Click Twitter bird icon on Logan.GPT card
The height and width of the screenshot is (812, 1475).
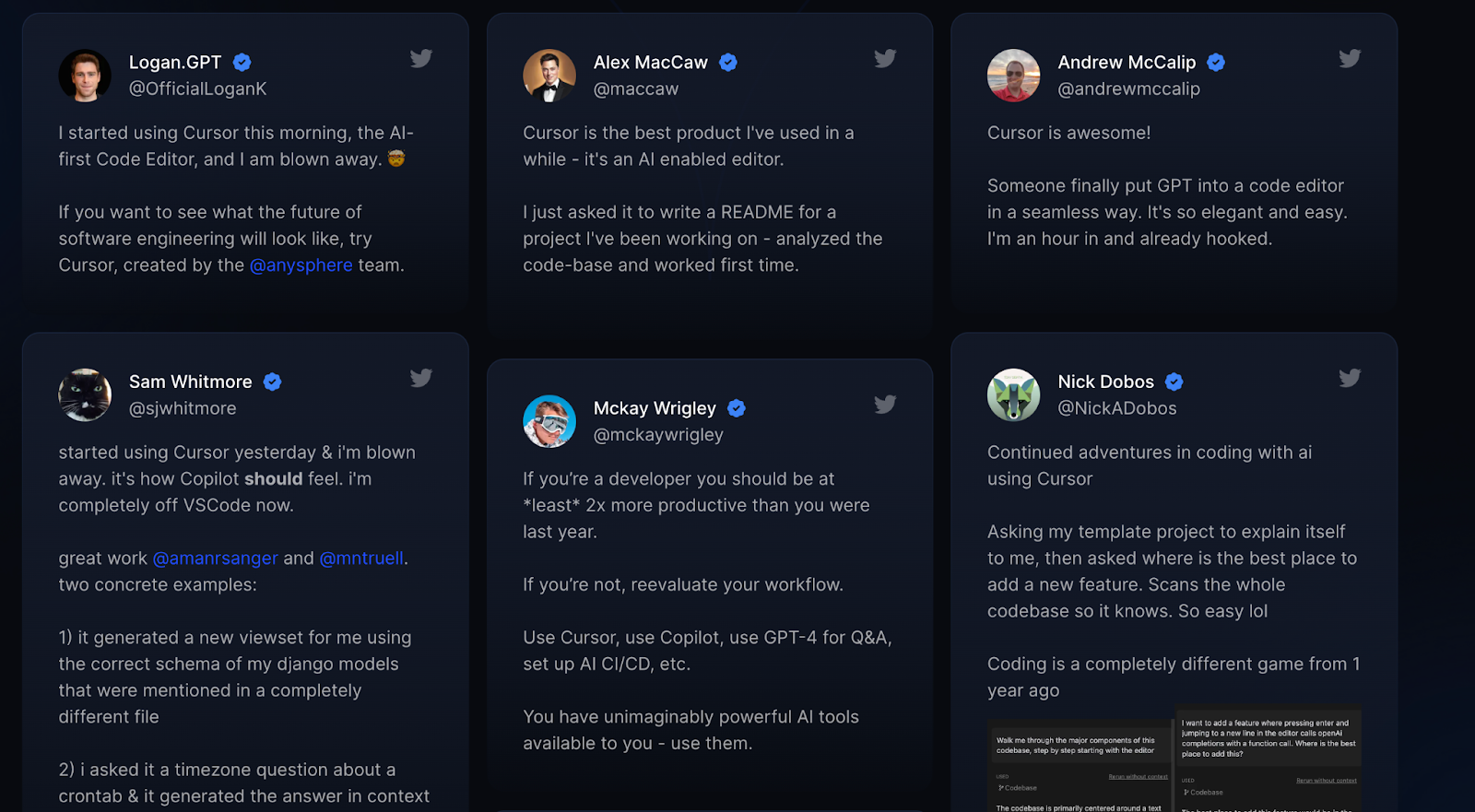(x=421, y=59)
